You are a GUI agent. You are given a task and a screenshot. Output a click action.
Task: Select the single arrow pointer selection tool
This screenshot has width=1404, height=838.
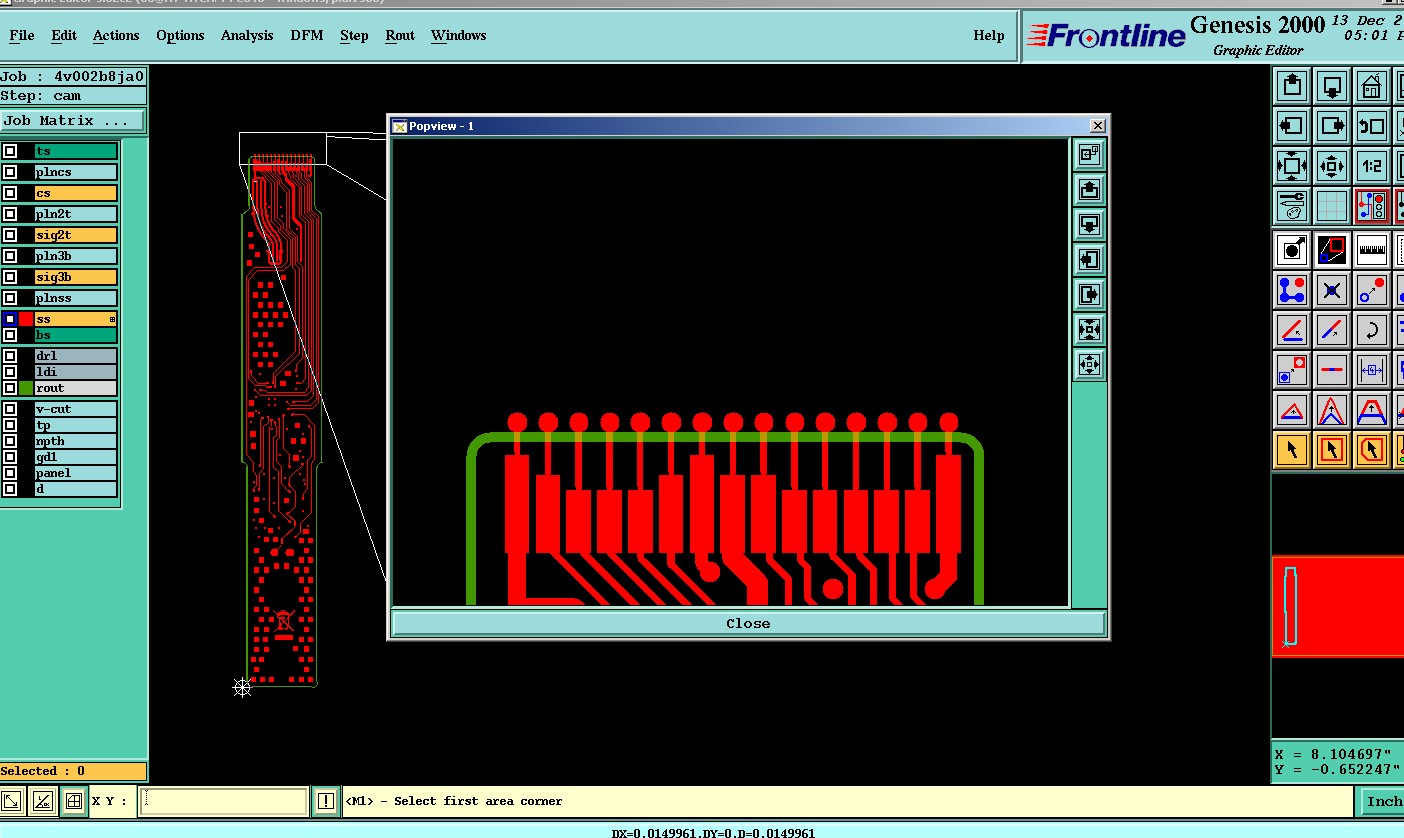(x=1292, y=450)
